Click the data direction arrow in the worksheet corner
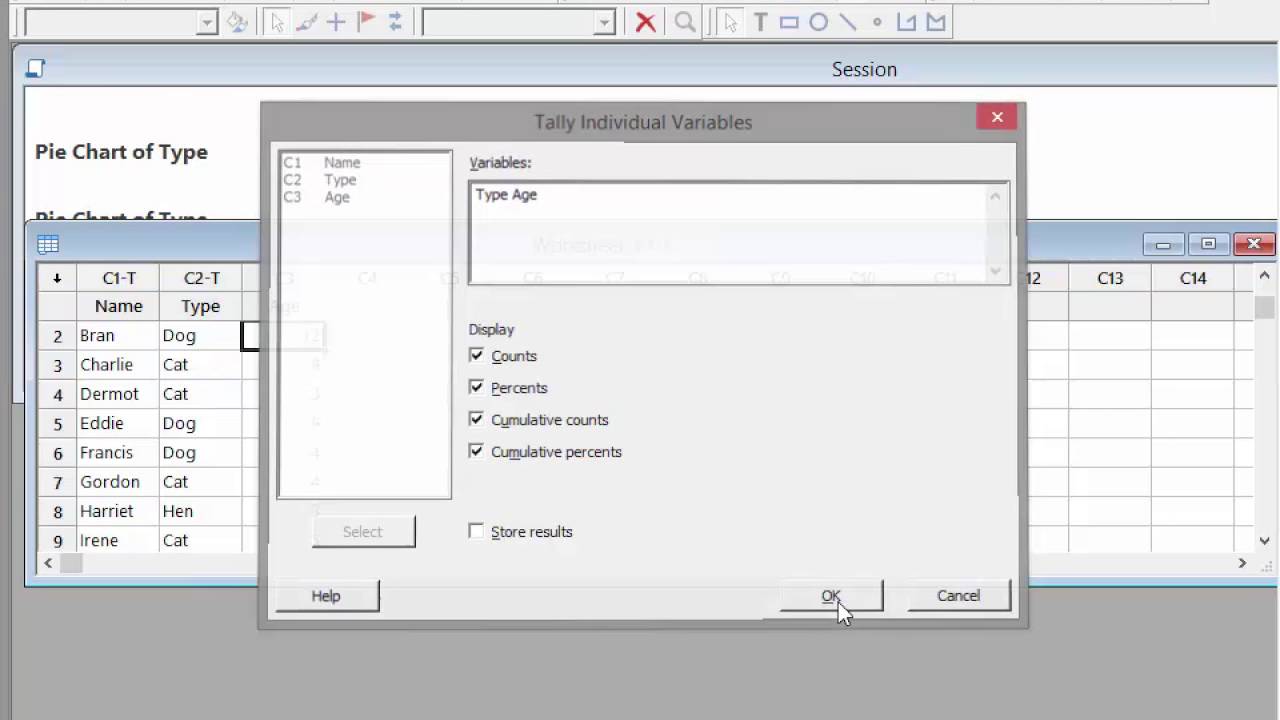The height and width of the screenshot is (720, 1280). (57, 278)
